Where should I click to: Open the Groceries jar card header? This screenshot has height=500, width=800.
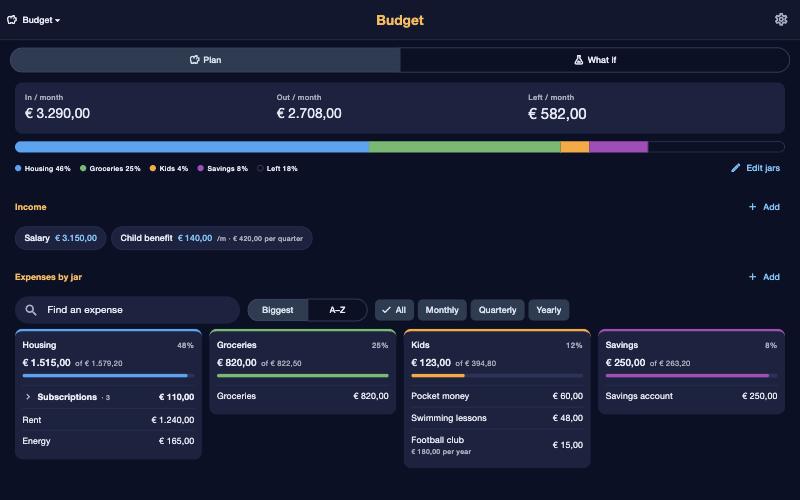303,345
